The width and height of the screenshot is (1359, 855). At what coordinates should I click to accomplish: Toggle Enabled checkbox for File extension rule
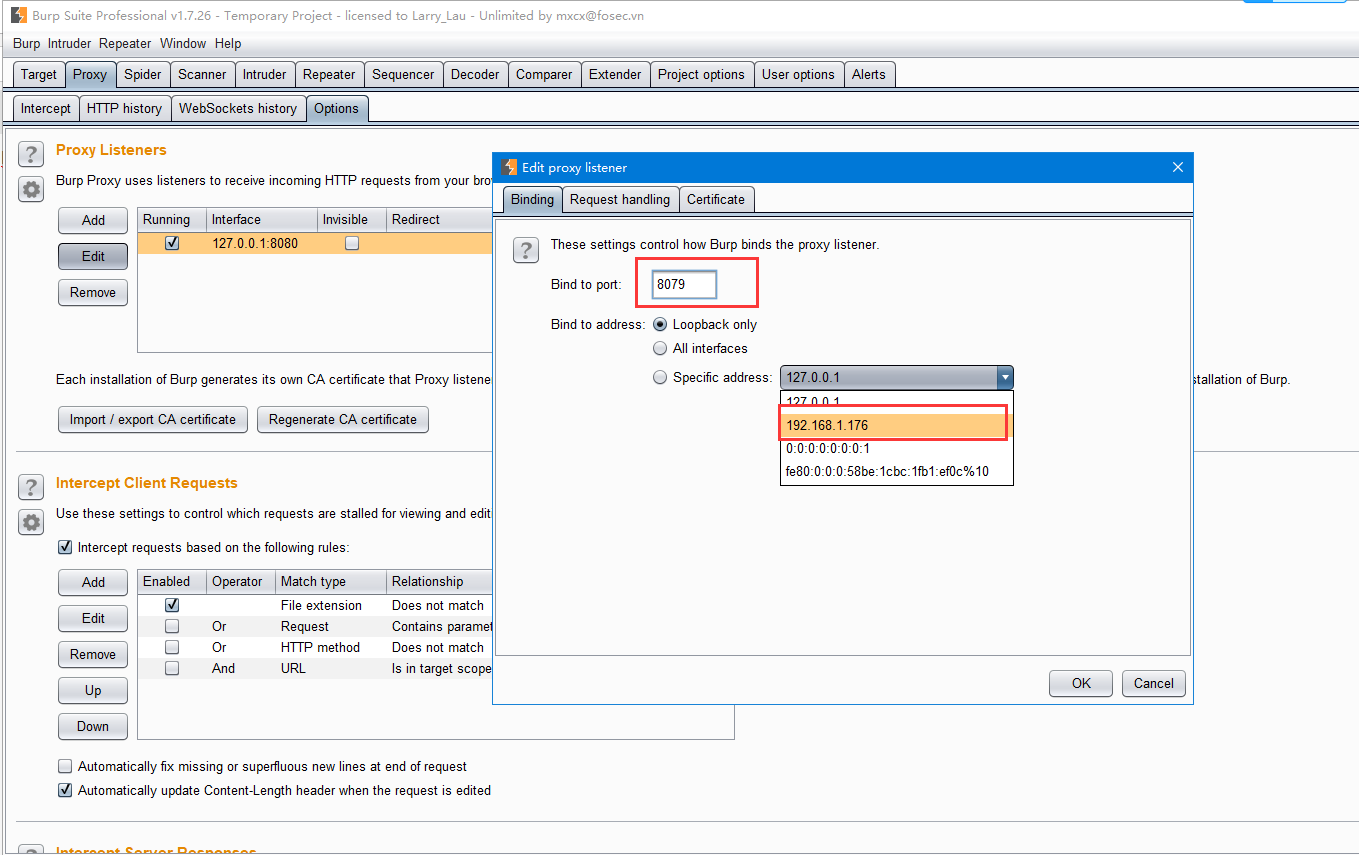click(172, 605)
